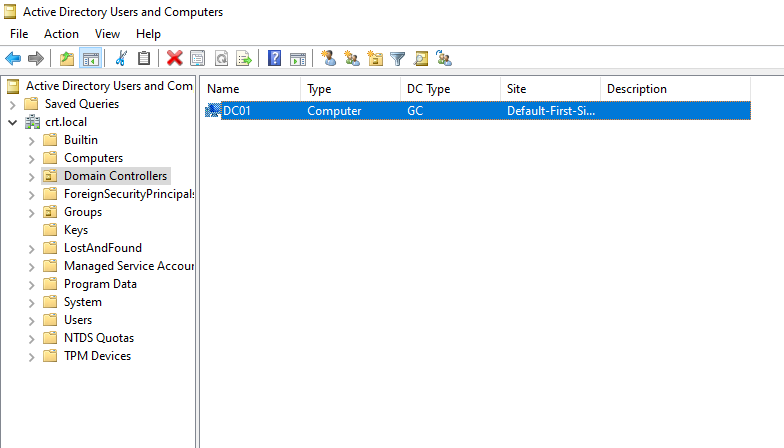This screenshot has width=784, height=448.
Task: Open Help with the question mark icon
Action: pyautogui.click(x=274, y=58)
